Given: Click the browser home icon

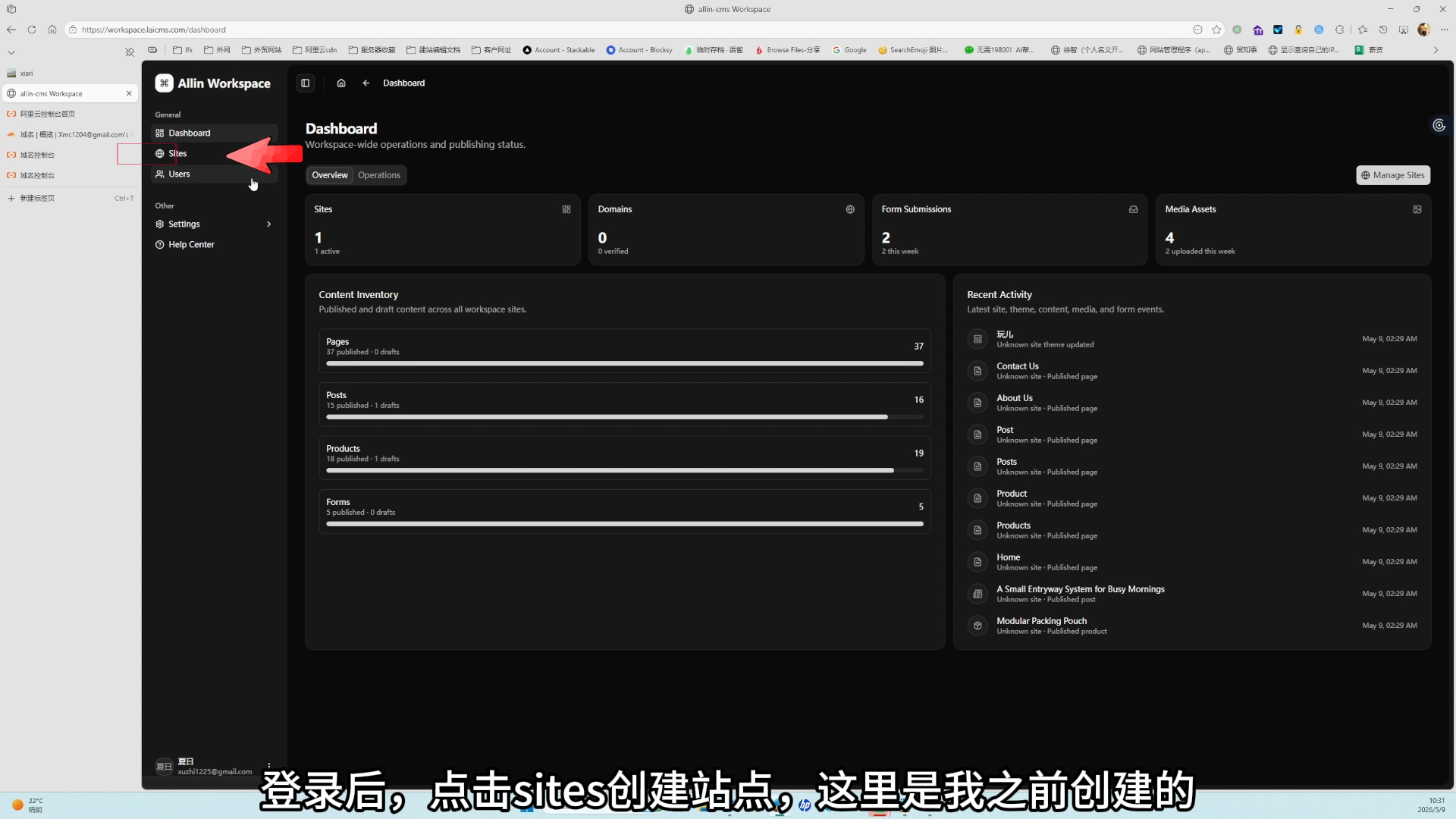Looking at the screenshot, I should tap(52, 30).
